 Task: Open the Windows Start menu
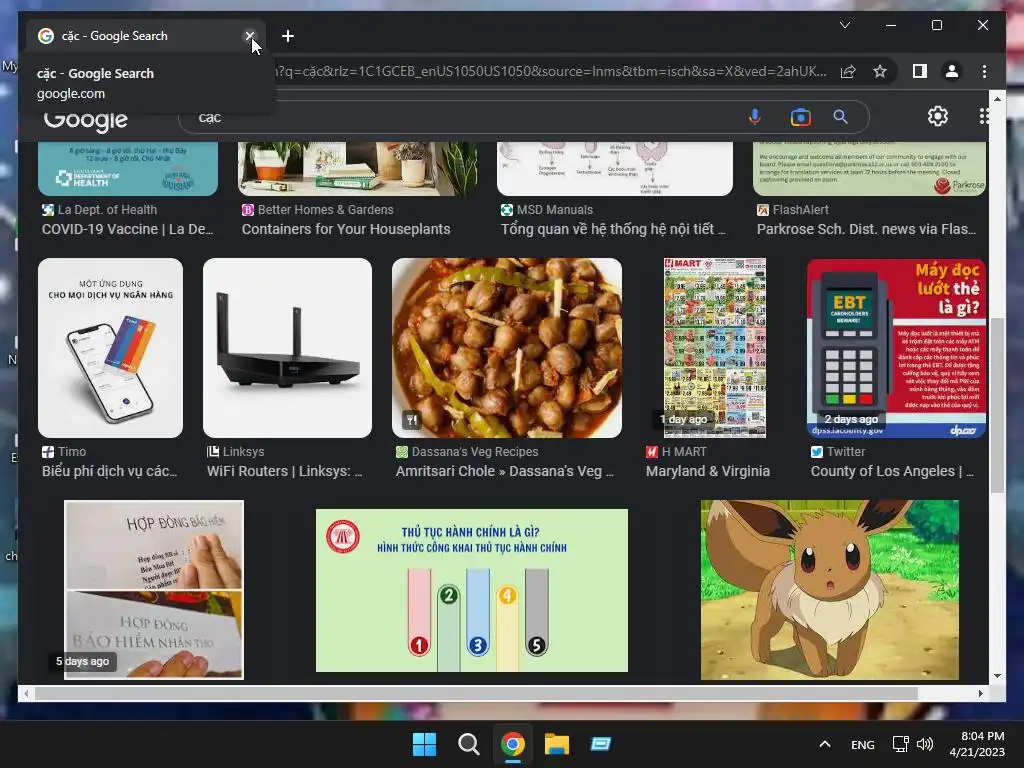pyautogui.click(x=424, y=744)
